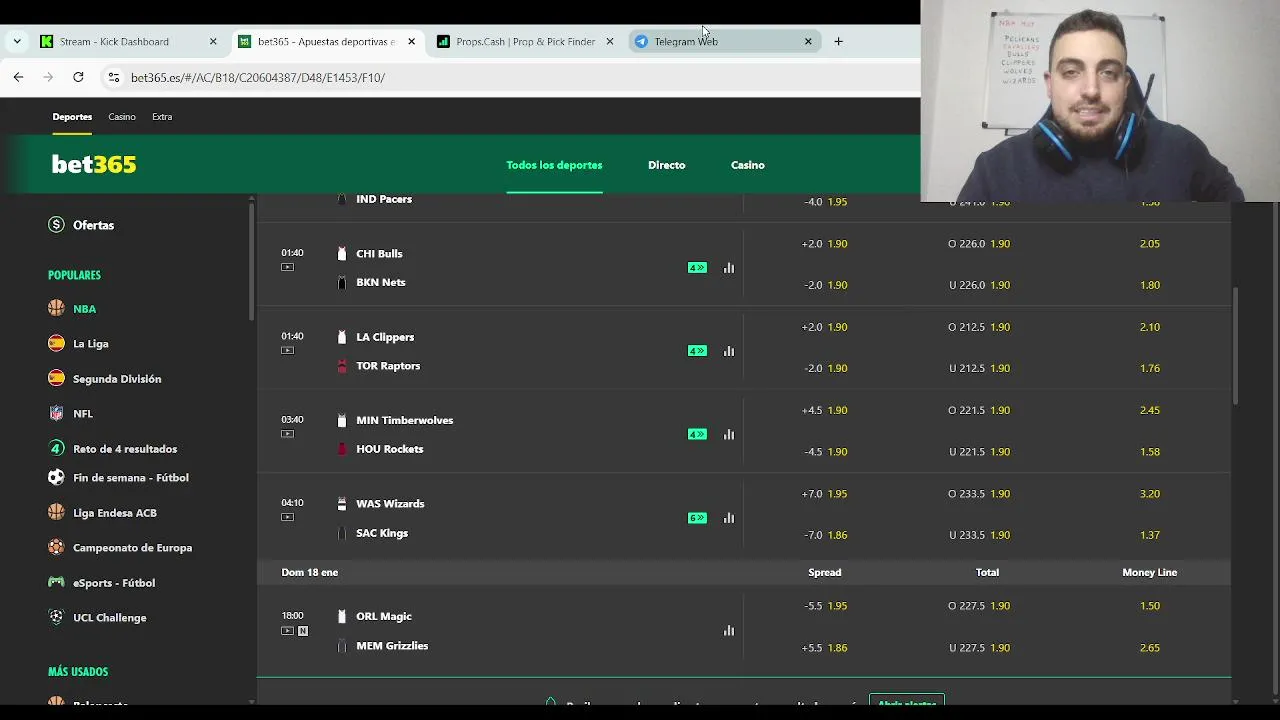Select Over 212.5 total at 1.90

[x=979, y=327]
